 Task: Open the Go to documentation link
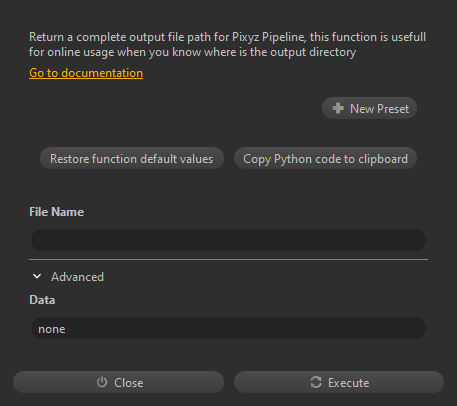click(x=86, y=73)
